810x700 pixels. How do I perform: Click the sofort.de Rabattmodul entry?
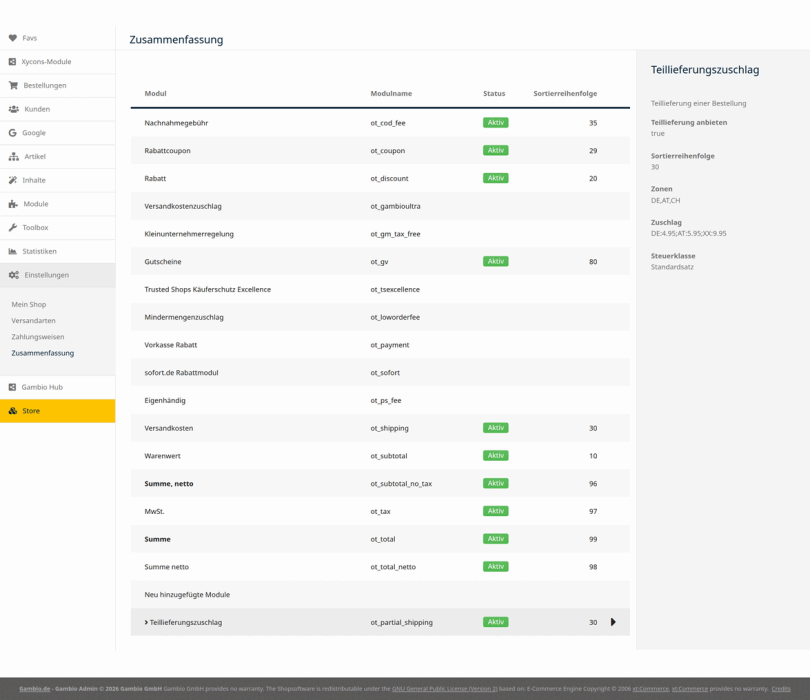point(181,372)
